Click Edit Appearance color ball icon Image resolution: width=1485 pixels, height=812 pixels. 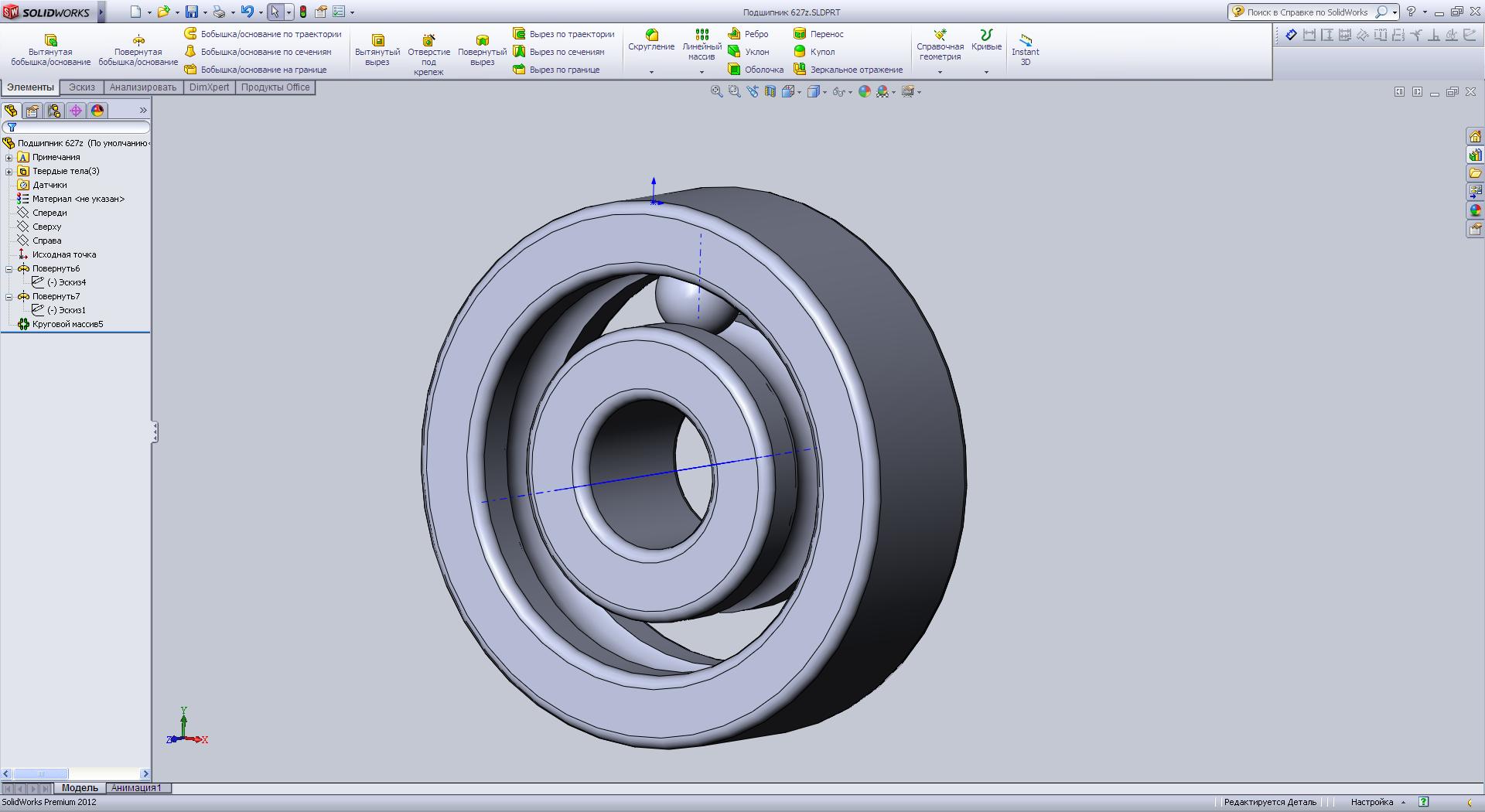[x=864, y=91]
